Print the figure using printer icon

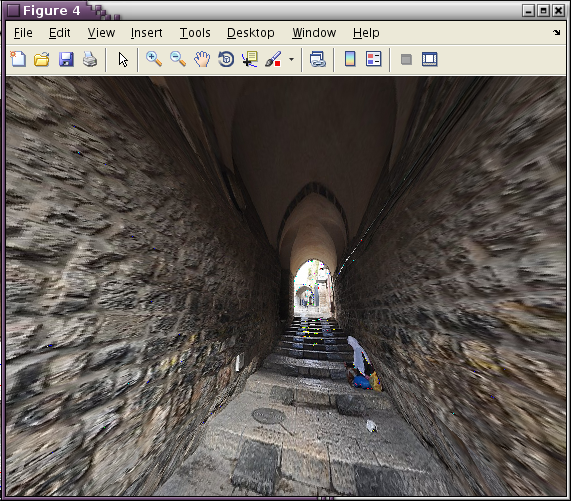tap(90, 59)
